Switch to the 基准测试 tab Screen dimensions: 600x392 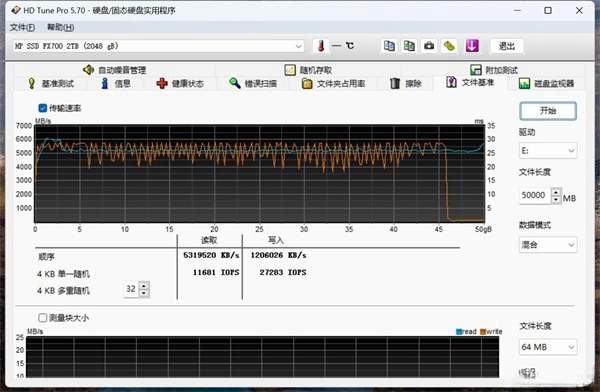tap(51, 83)
